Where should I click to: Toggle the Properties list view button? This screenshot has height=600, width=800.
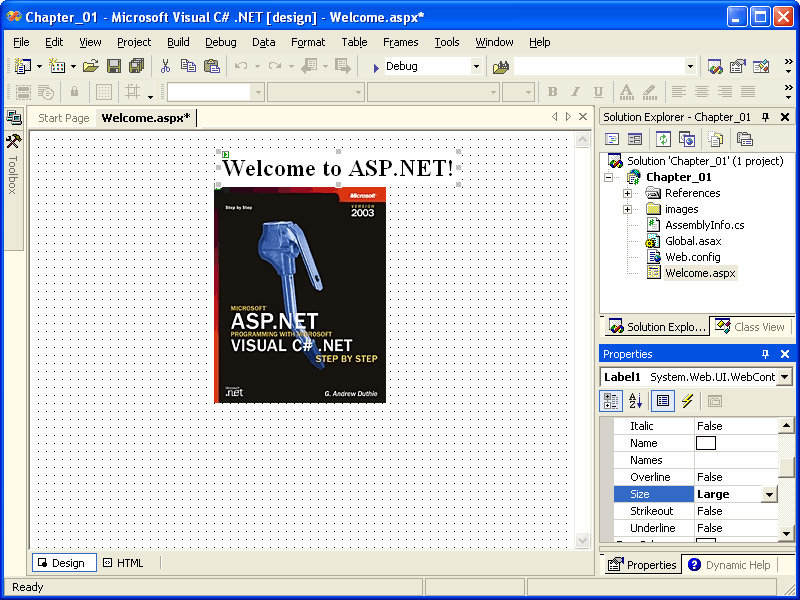point(661,401)
